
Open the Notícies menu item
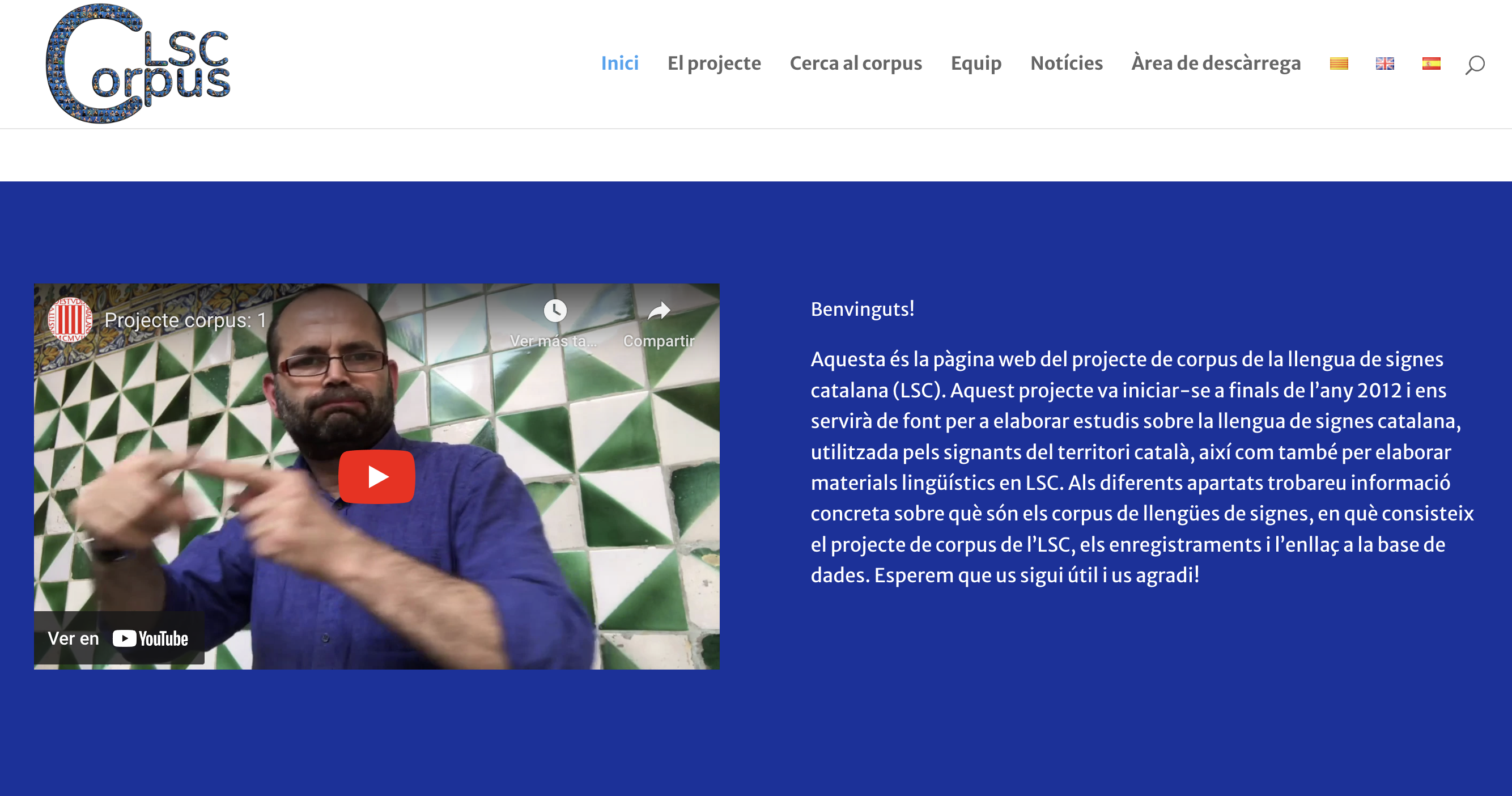tap(1066, 63)
